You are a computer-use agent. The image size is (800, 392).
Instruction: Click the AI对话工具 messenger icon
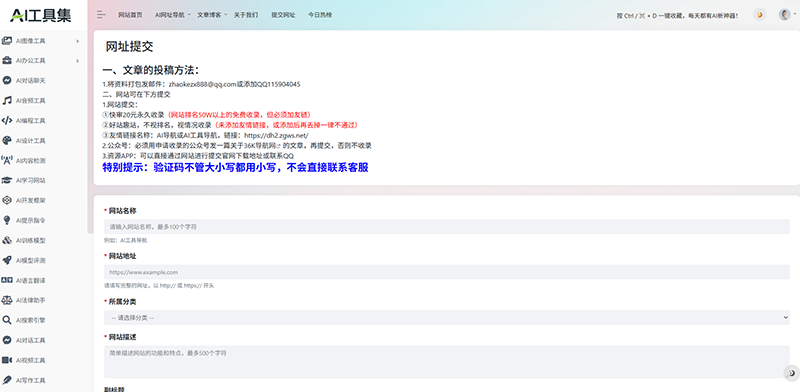[x=7, y=340]
